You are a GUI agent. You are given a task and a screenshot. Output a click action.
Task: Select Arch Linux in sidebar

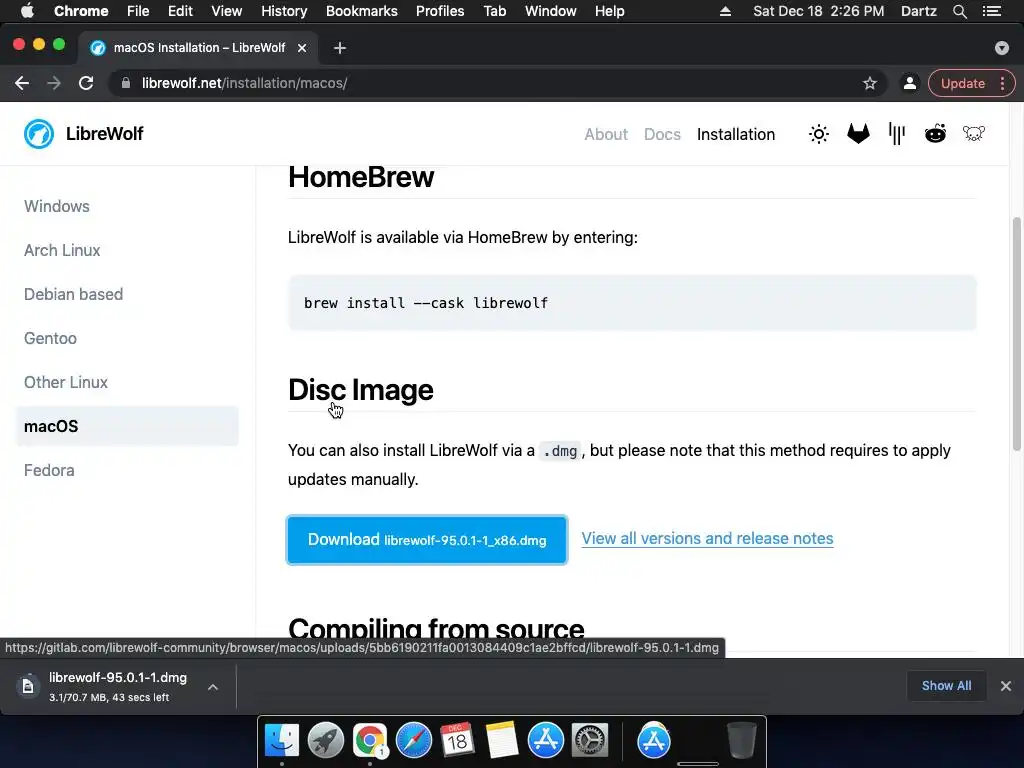62,250
